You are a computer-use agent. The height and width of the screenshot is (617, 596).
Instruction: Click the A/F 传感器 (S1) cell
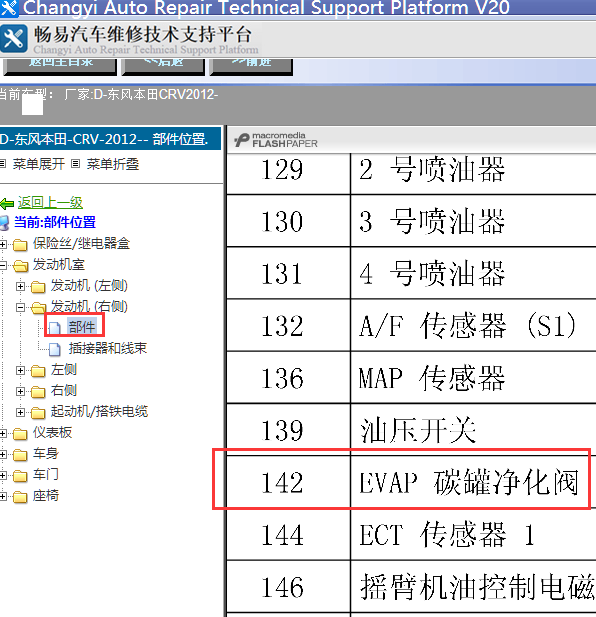coord(473,325)
